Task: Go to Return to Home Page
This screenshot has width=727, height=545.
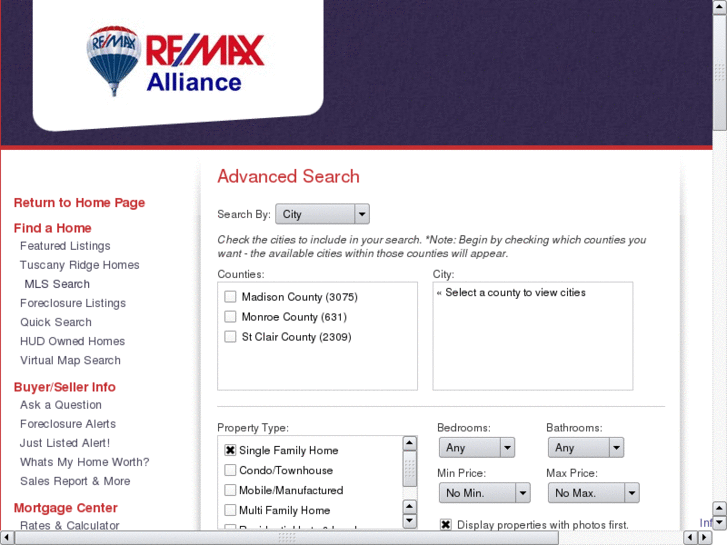Action: coord(79,203)
